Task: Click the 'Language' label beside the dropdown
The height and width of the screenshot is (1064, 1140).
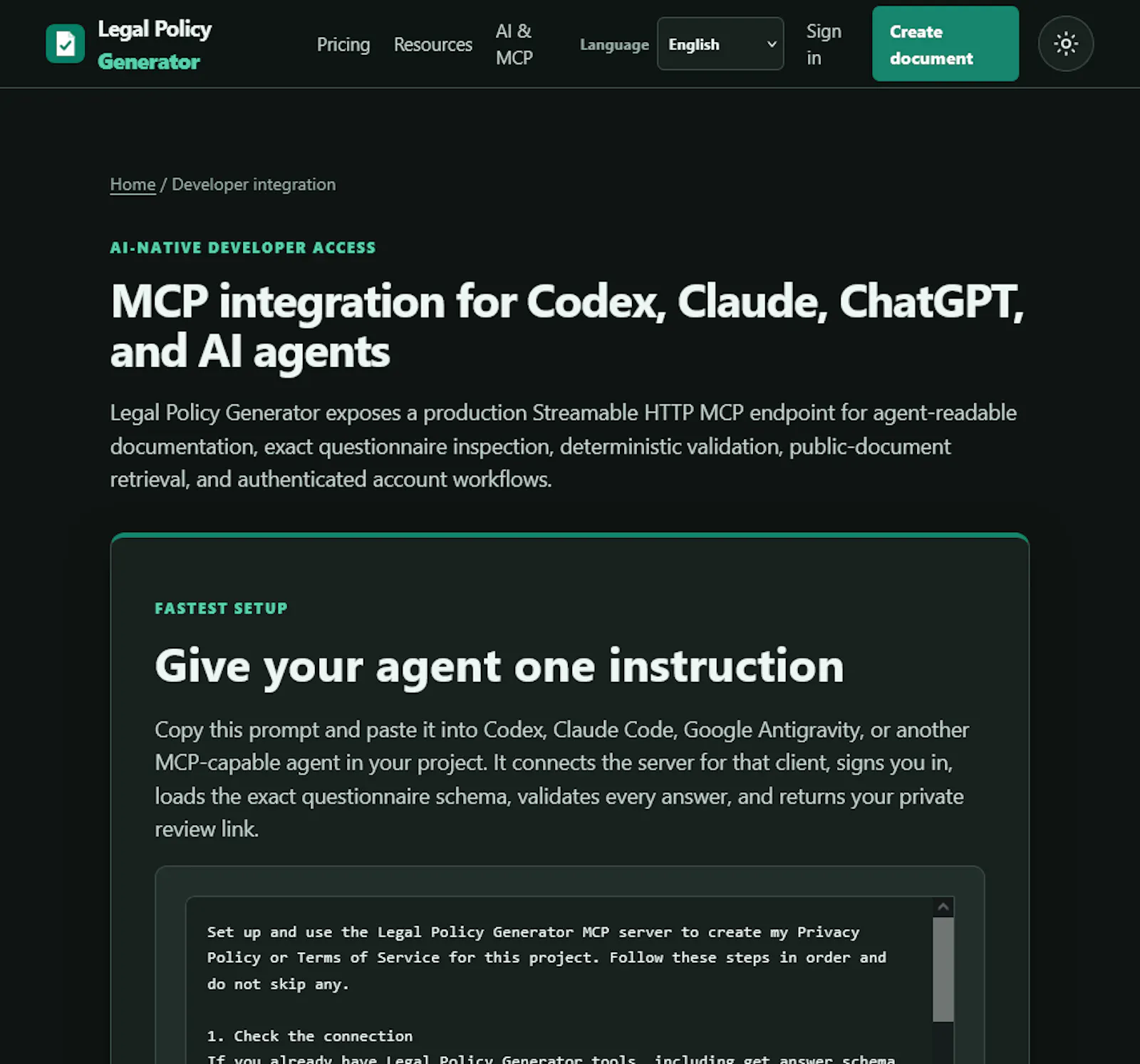Action: [x=614, y=45]
